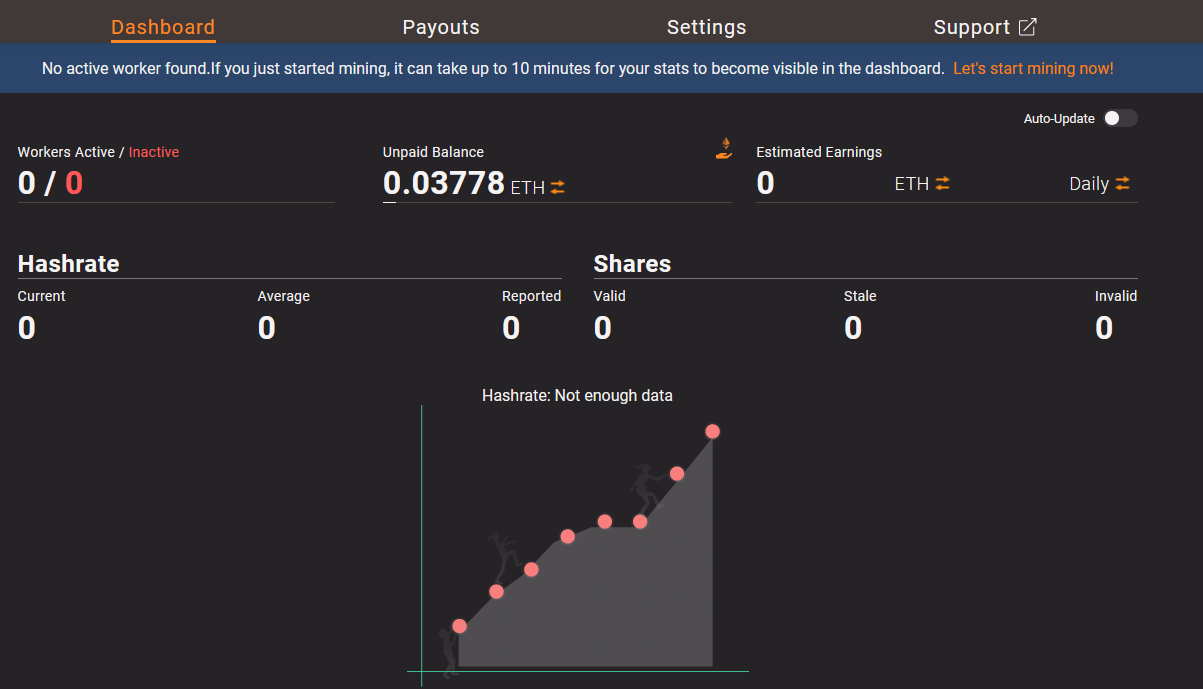The height and width of the screenshot is (689, 1203).
Task: Click the payout hand icon above Unpaid Balance
Action: pyautogui.click(x=724, y=149)
